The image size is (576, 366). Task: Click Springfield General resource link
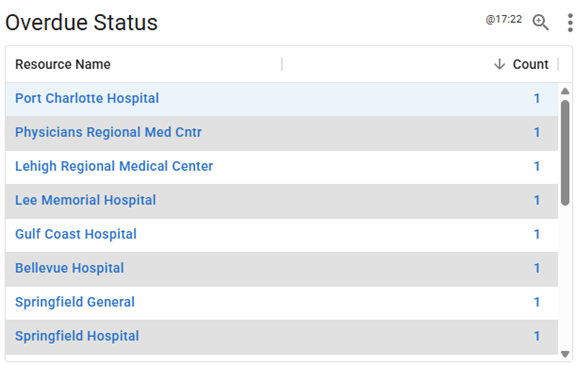[x=75, y=302]
